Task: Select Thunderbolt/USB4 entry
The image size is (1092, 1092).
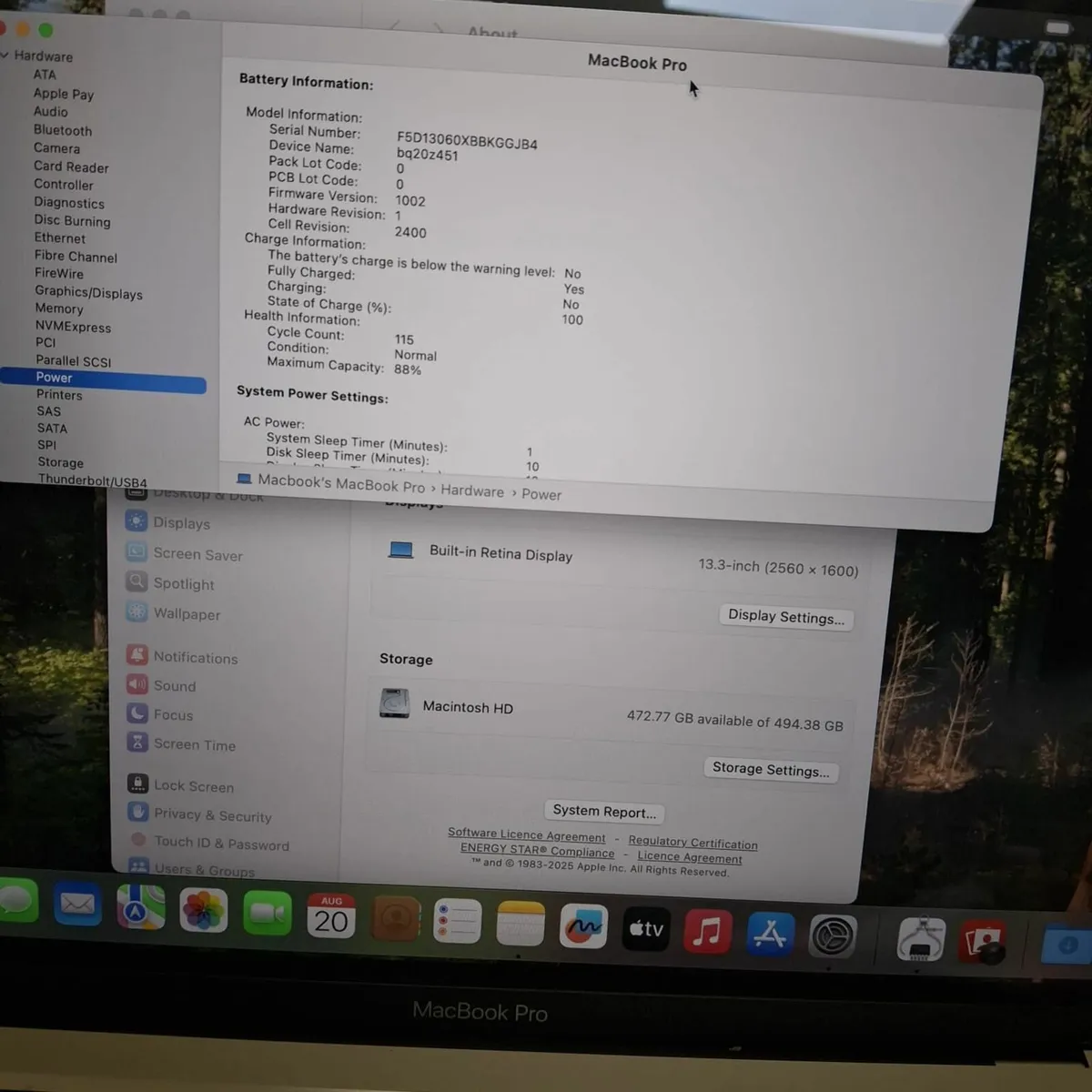Action: point(92,480)
